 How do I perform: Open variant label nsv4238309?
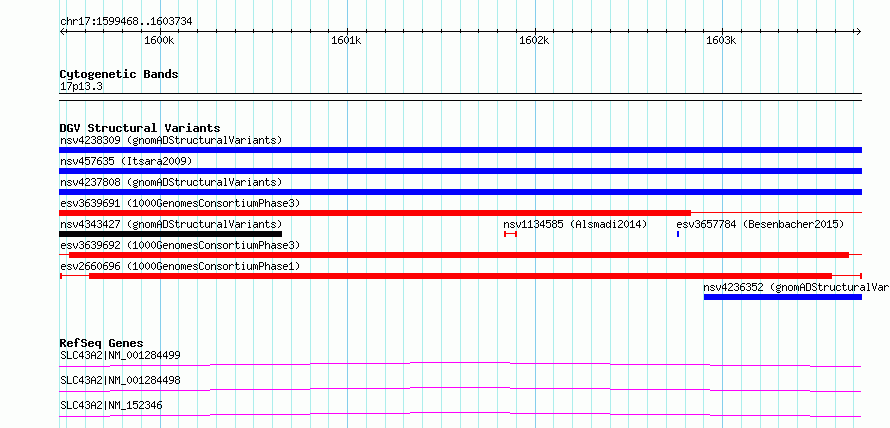(171, 140)
